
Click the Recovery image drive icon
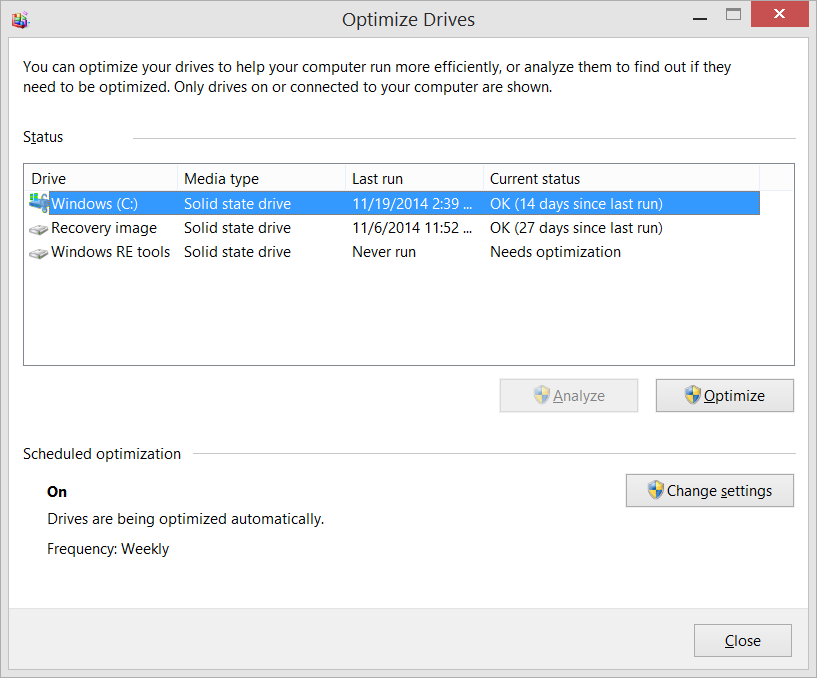pyautogui.click(x=39, y=228)
